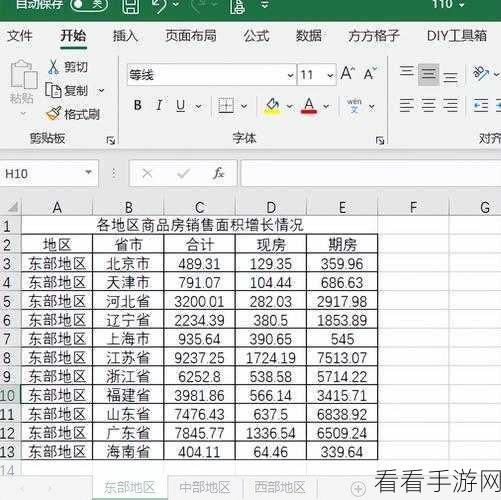Image resolution: width=501 pixels, height=500 pixels.
Task: Switch to the 开始 tab
Action: click(x=73, y=35)
